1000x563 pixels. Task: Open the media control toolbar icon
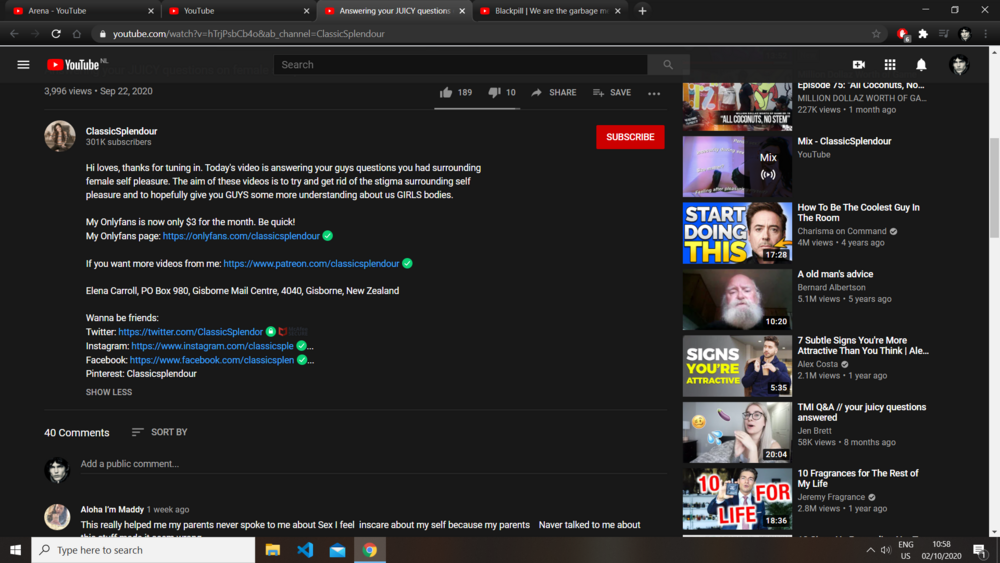coord(944,34)
